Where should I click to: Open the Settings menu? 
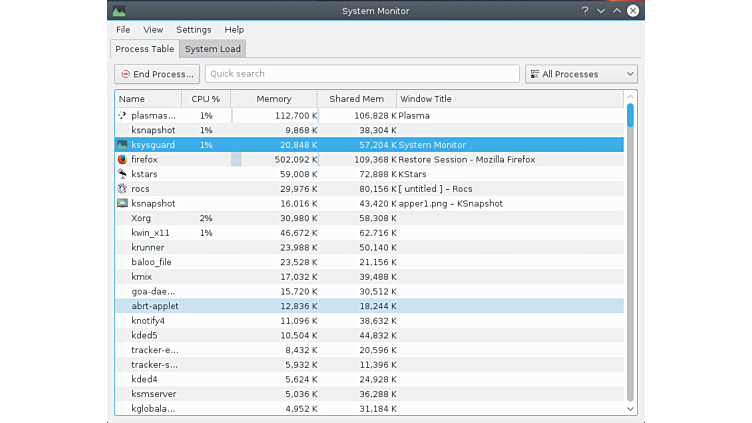193,30
